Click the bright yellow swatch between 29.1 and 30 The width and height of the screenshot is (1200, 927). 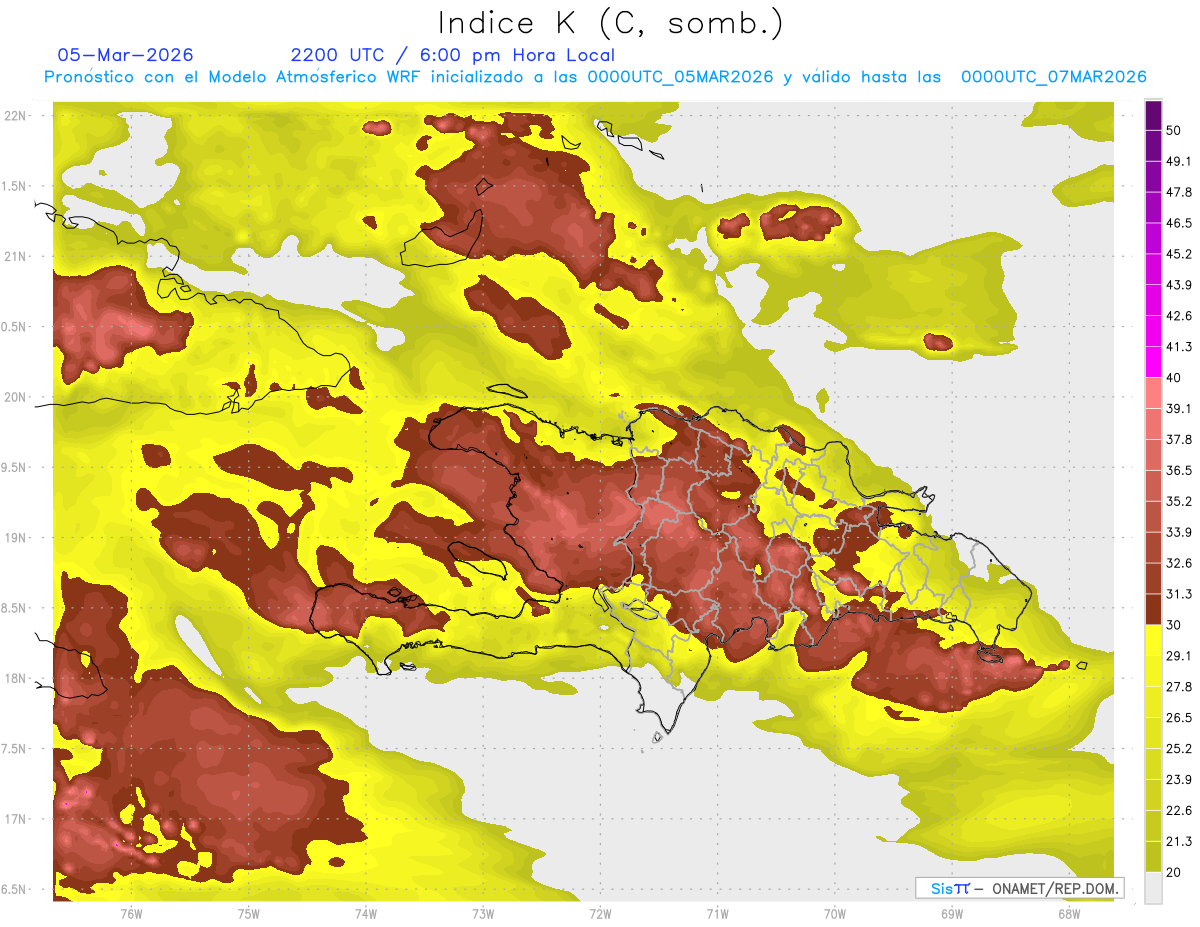tap(1153, 640)
